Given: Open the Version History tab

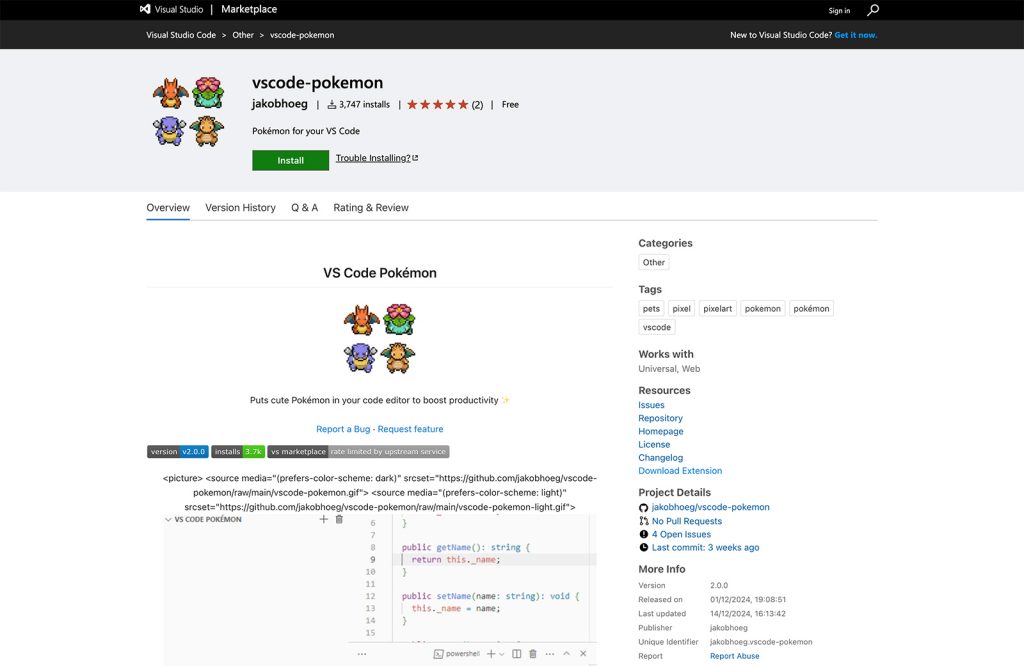Looking at the screenshot, I should 240,208.
